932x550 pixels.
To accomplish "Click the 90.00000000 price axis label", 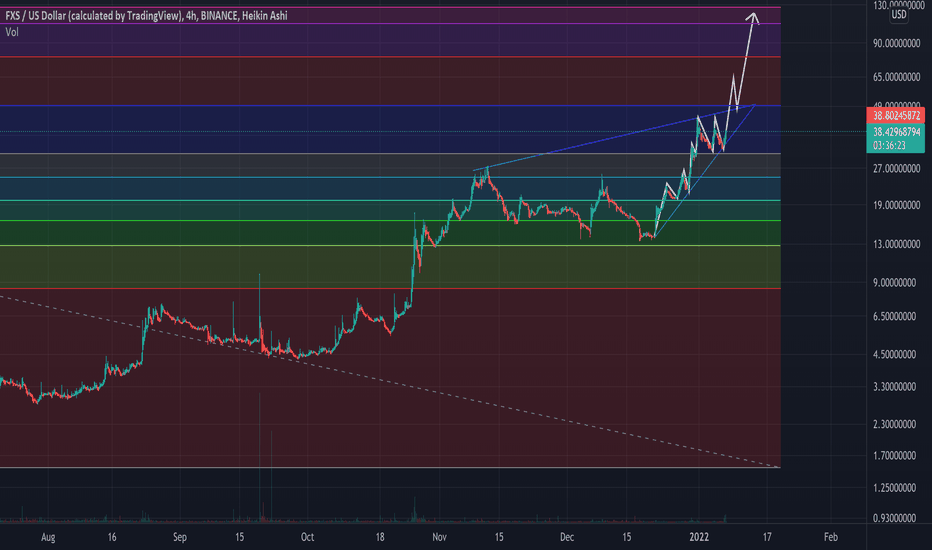I will tap(896, 43).
